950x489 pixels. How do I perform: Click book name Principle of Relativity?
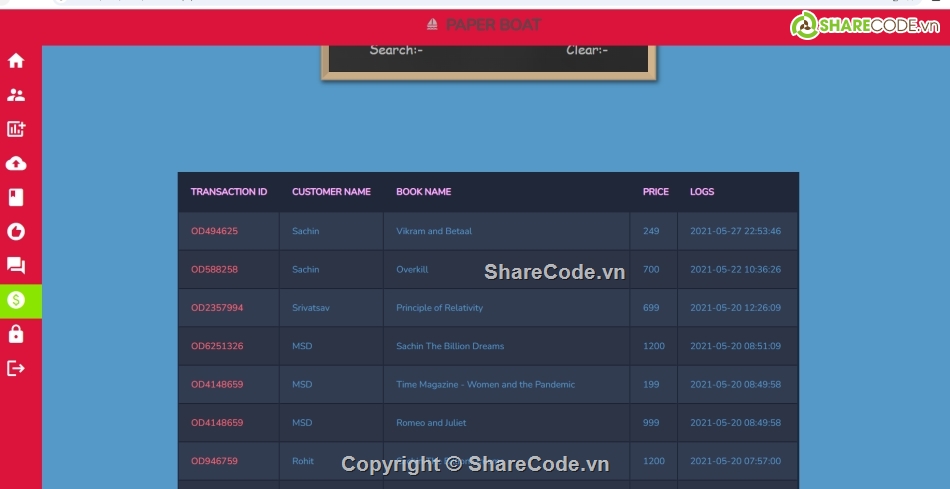pos(439,307)
